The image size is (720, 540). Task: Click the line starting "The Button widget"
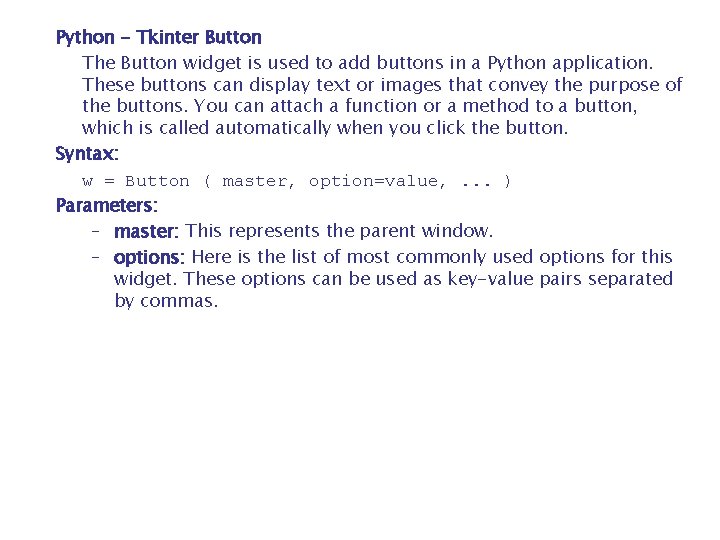pyautogui.click(x=367, y=63)
